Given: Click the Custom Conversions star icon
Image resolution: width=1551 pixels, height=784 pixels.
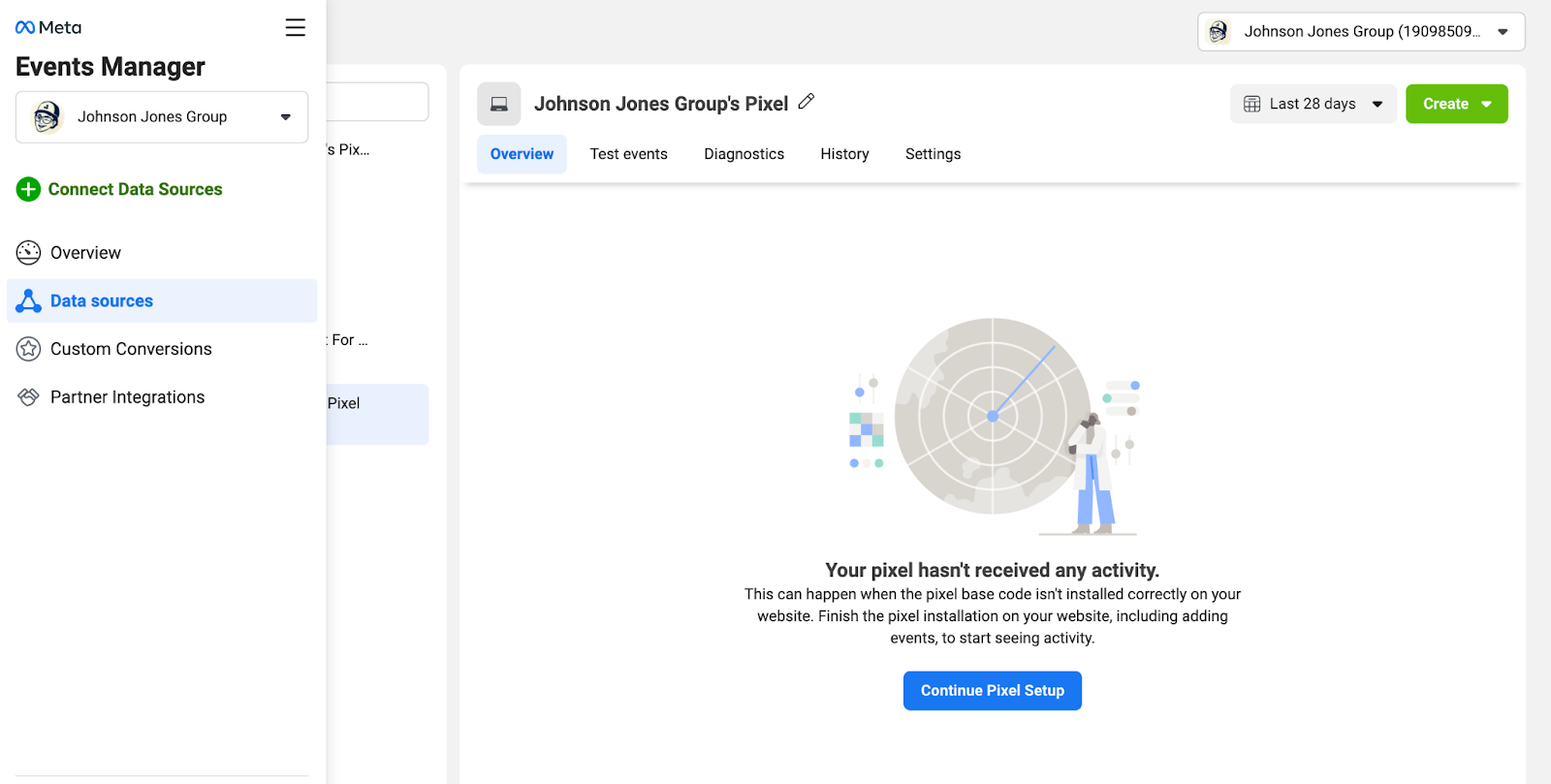Looking at the screenshot, I should tap(28, 349).
